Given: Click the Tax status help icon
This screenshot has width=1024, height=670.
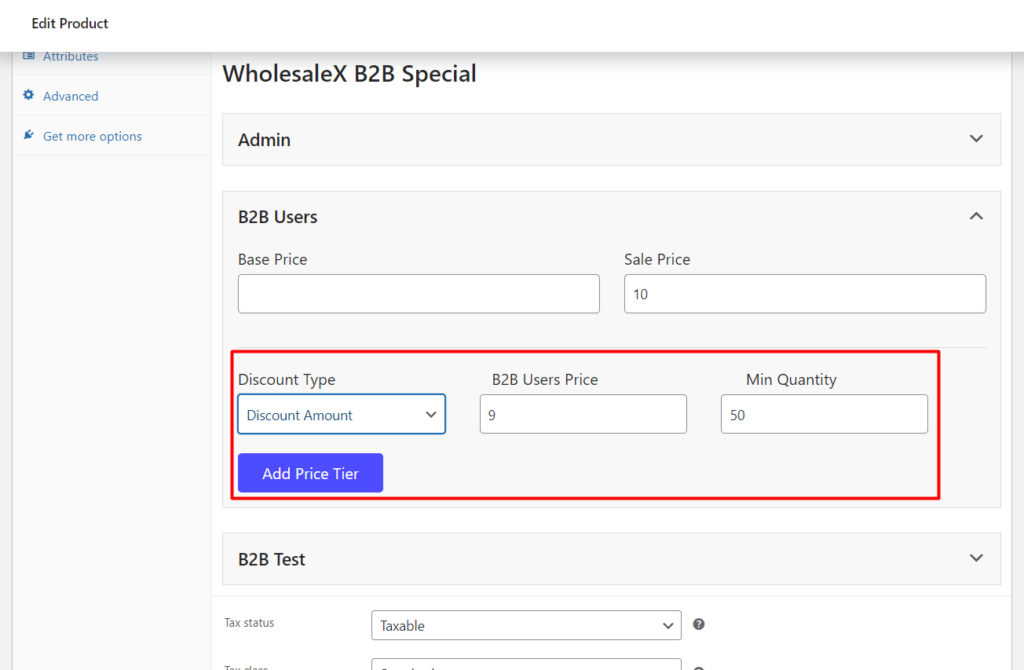Looking at the screenshot, I should 698,624.
